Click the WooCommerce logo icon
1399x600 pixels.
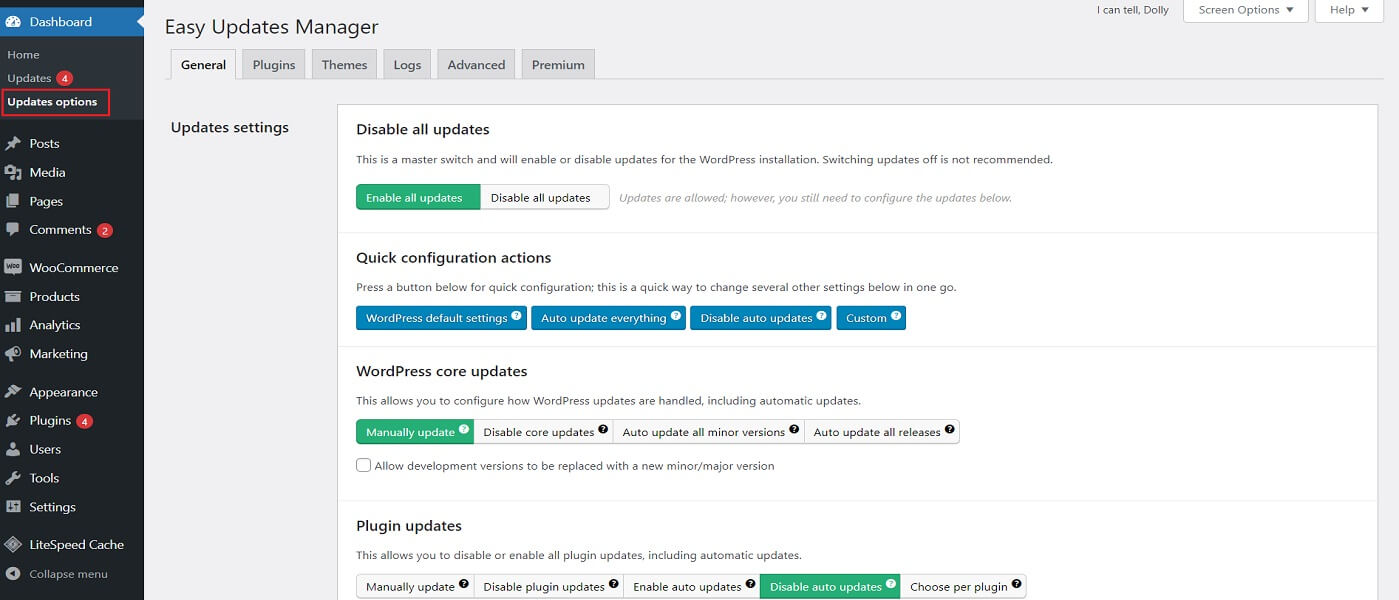coord(13,267)
